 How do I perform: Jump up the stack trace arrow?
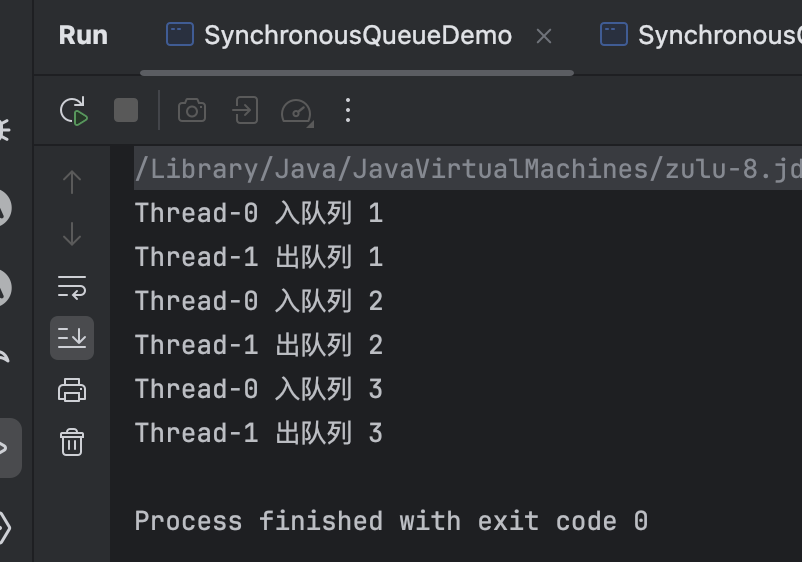[x=72, y=182]
